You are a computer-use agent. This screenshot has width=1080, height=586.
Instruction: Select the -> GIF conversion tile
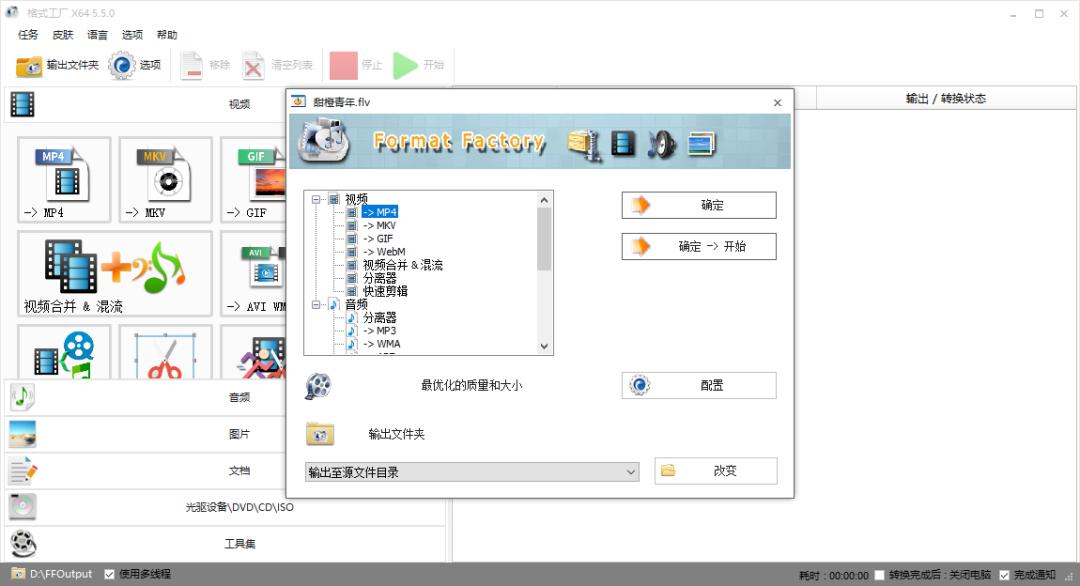pos(253,180)
